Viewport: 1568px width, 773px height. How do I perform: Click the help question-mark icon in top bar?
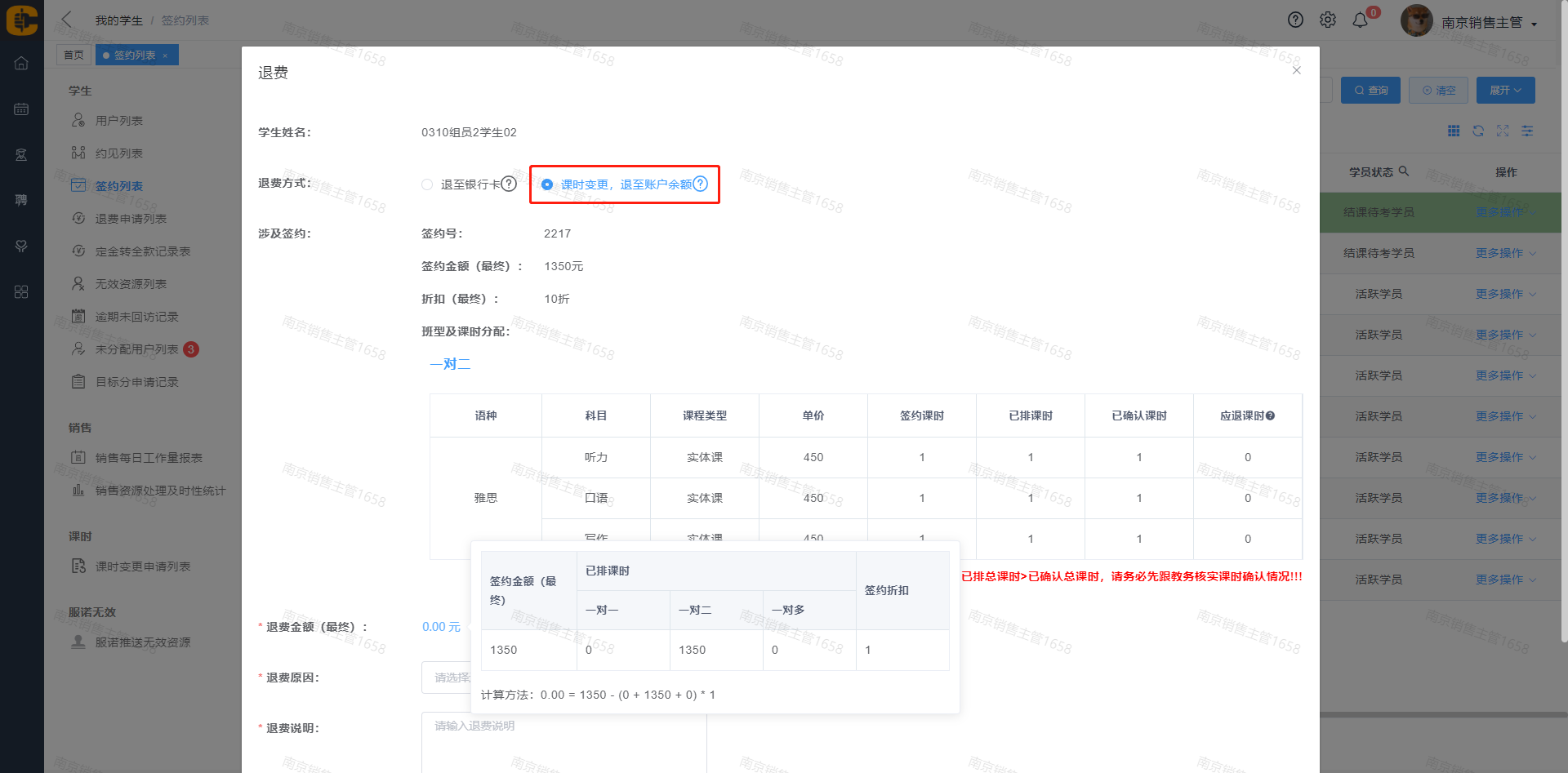tap(1295, 20)
